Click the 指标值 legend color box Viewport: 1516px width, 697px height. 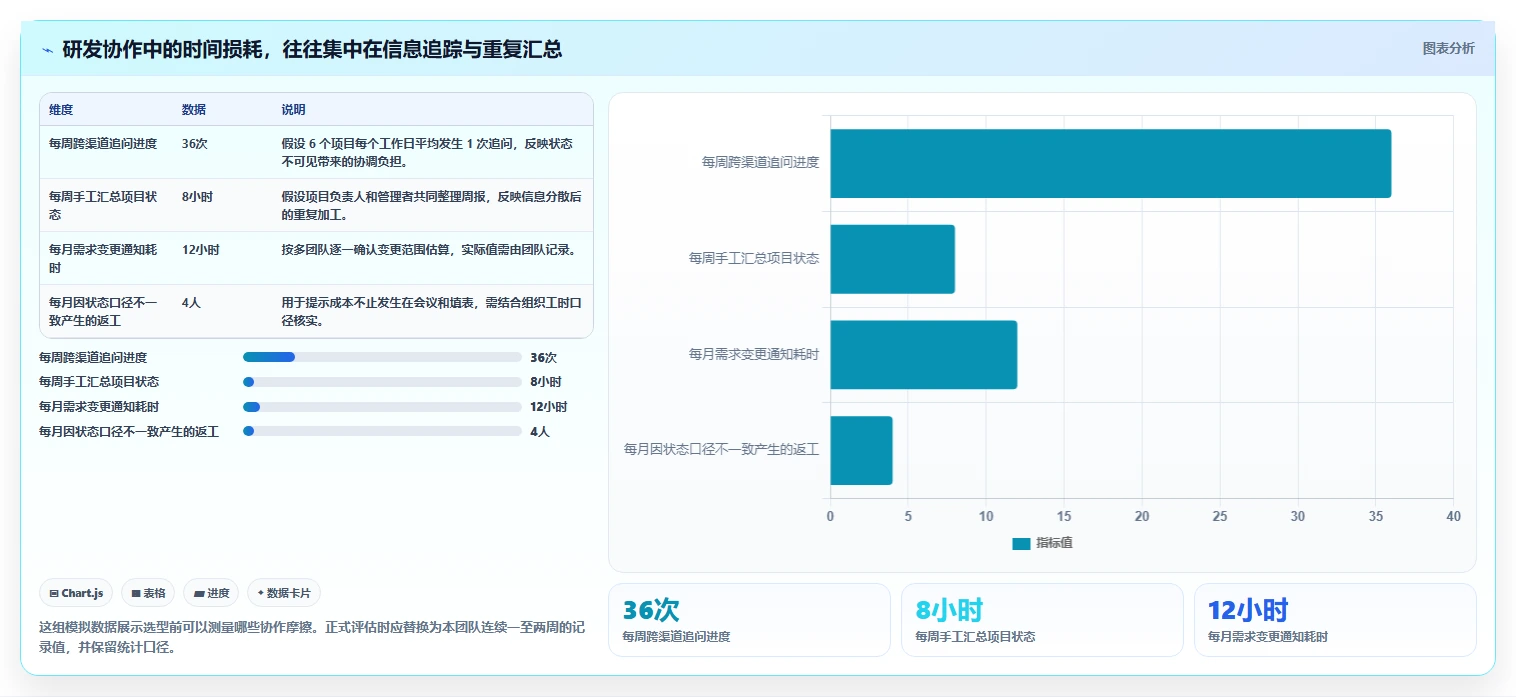[1021, 543]
